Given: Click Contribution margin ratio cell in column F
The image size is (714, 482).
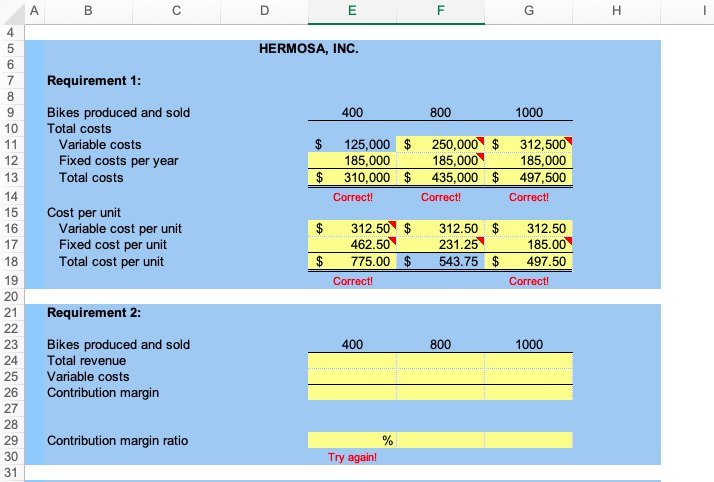Looking at the screenshot, I should (x=440, y=440).
